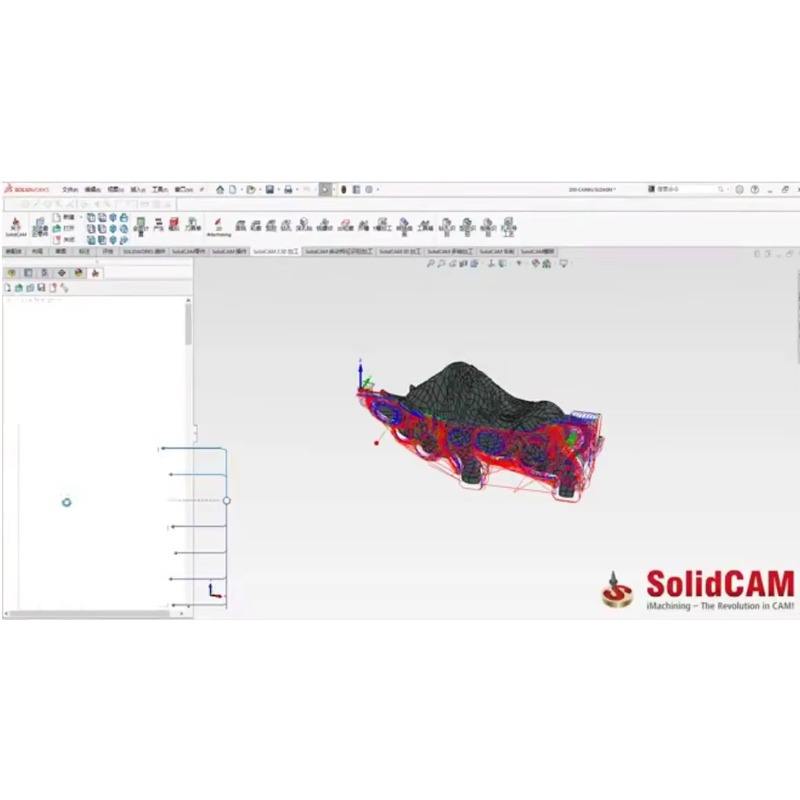Click the Home icon in the top toolbar

tap(220, 190)
